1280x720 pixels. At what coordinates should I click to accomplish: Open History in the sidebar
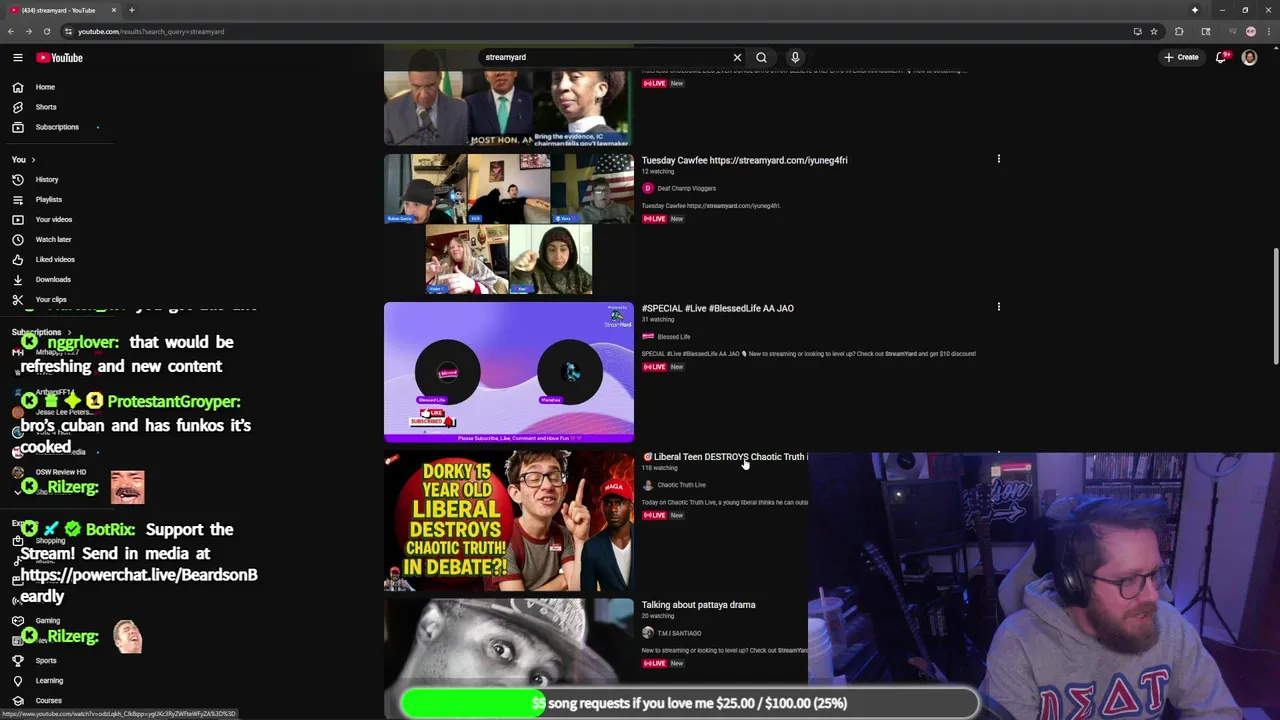[47, 179]
